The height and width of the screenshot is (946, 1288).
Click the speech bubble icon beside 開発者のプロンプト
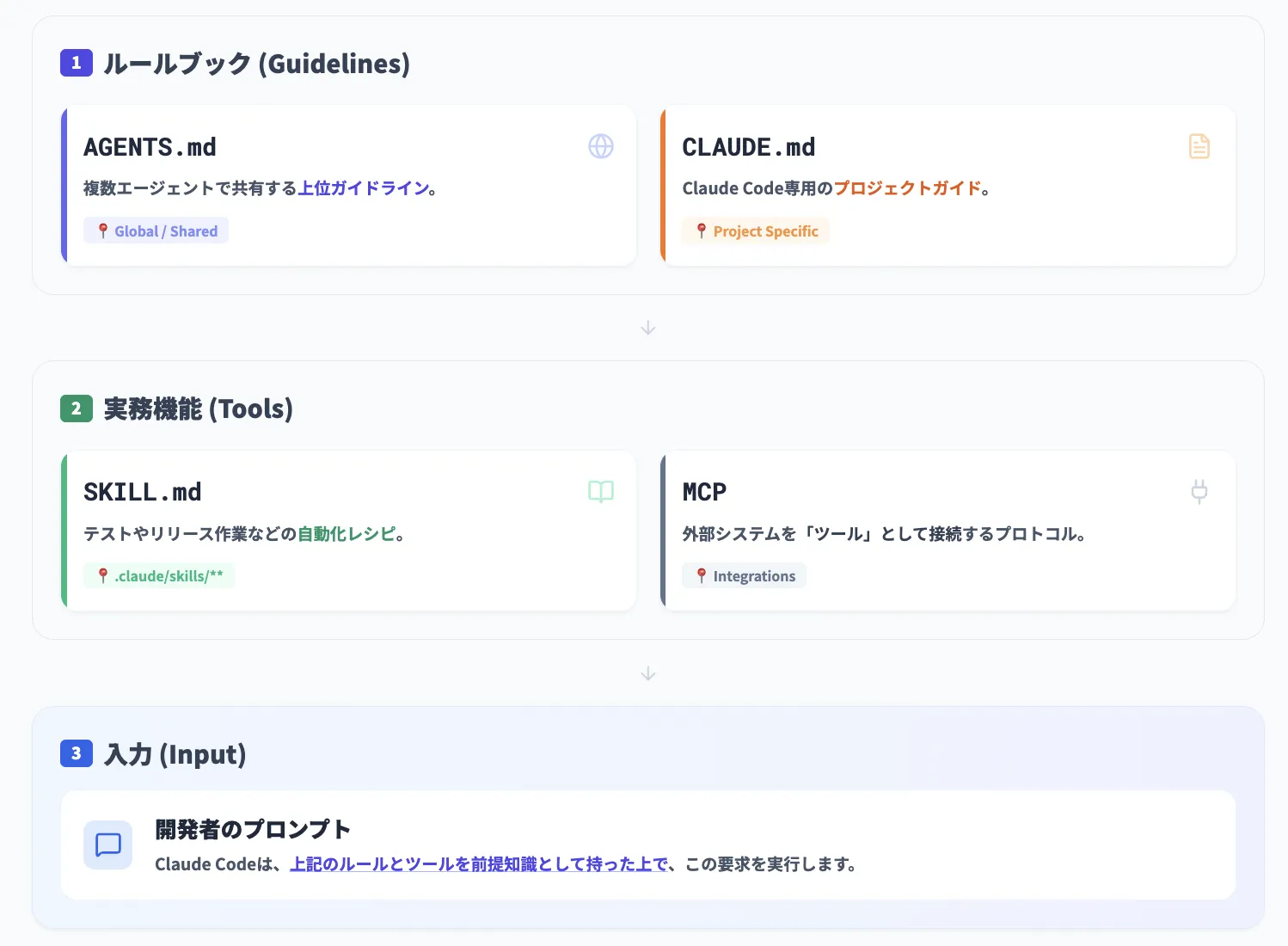(x=107, y=845)
